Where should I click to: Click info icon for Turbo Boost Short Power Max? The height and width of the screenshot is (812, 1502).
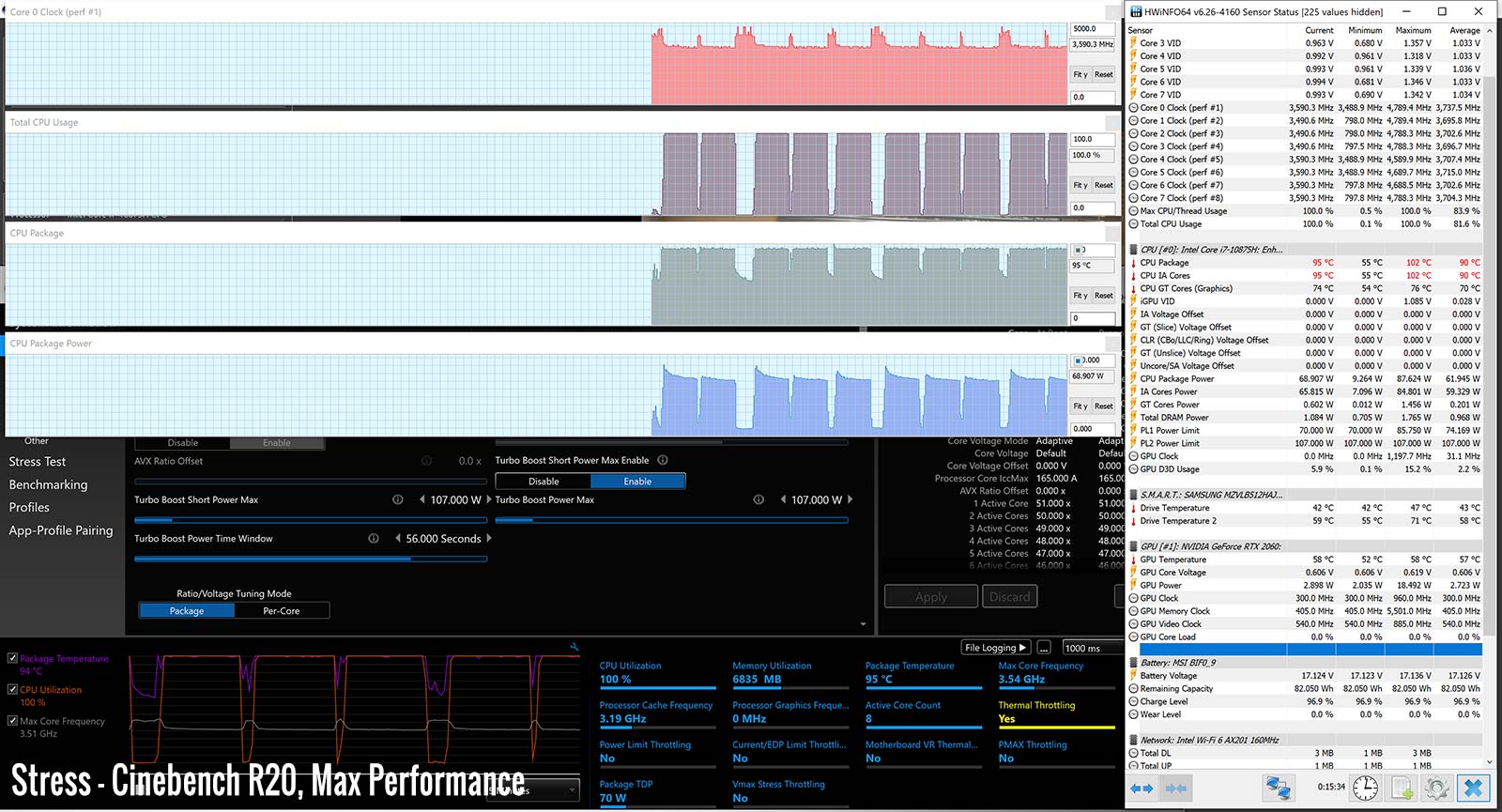point(397,499)
